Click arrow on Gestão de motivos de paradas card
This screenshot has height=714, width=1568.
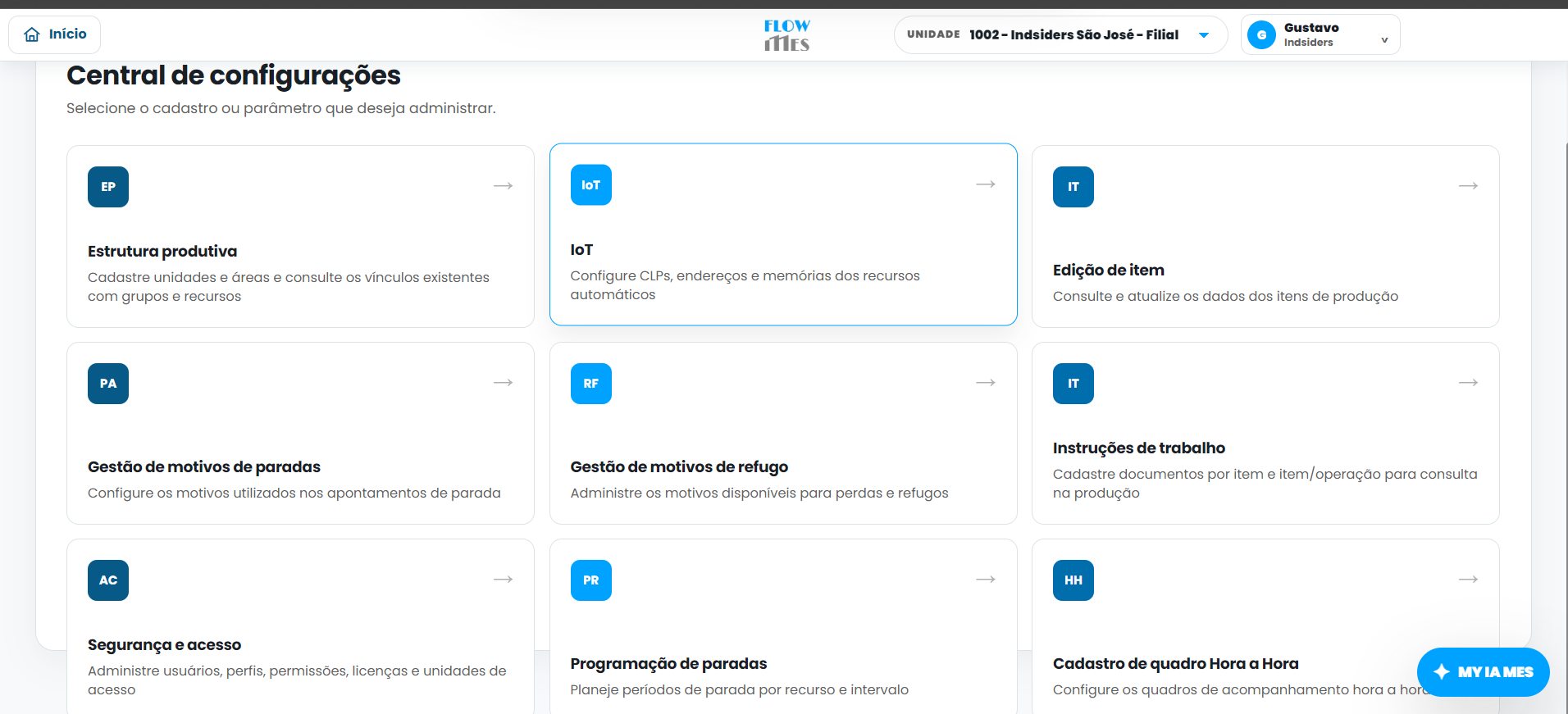click(x=503, y=383)
